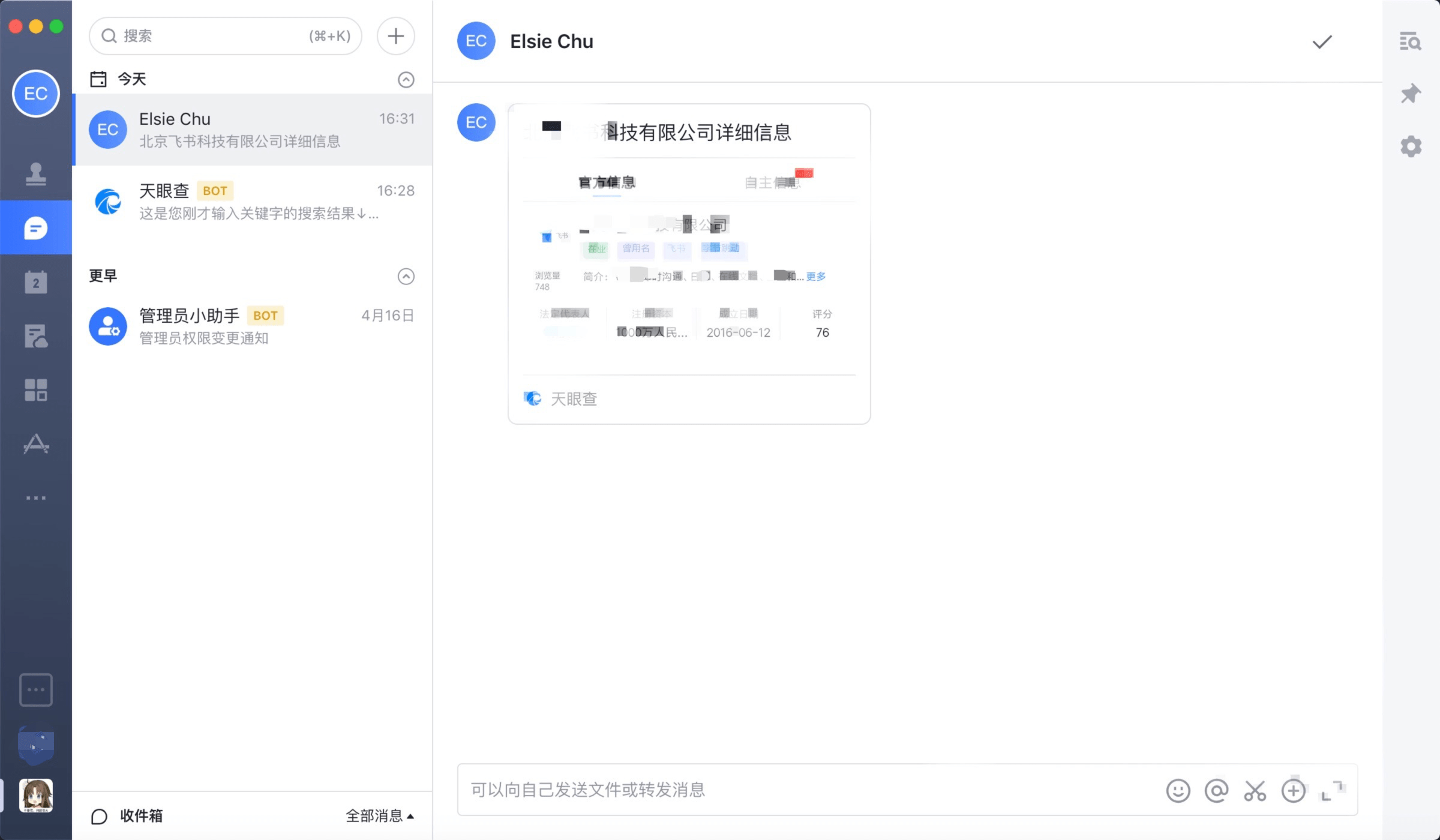This screenshot has width=1440, height=840.
Task: Select the 官方信息 tab in card
Action: click(607, 182)
